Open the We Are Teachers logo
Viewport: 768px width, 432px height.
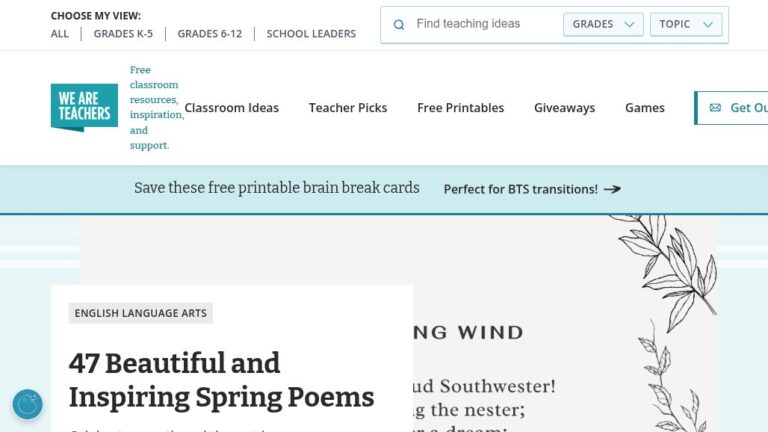(84, 107)
